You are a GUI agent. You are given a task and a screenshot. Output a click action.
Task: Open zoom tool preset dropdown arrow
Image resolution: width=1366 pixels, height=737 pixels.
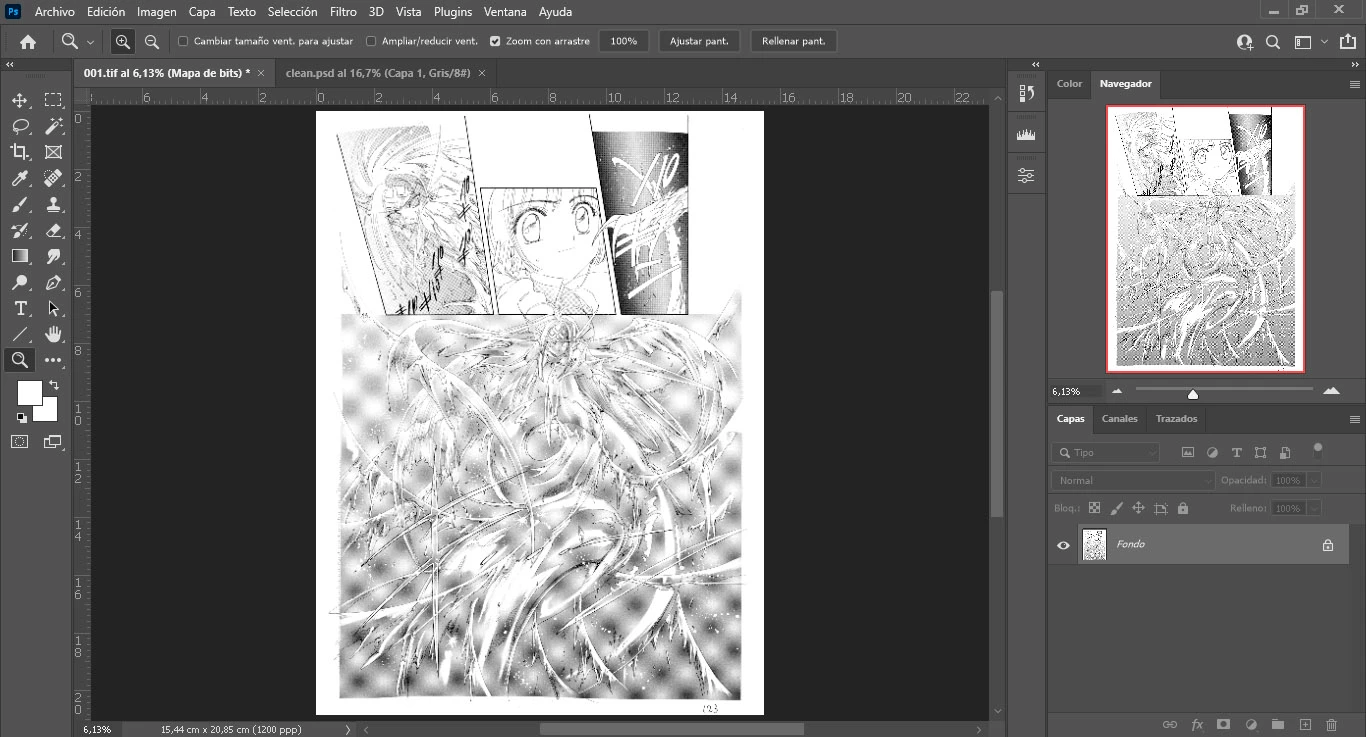pos(90,42)
